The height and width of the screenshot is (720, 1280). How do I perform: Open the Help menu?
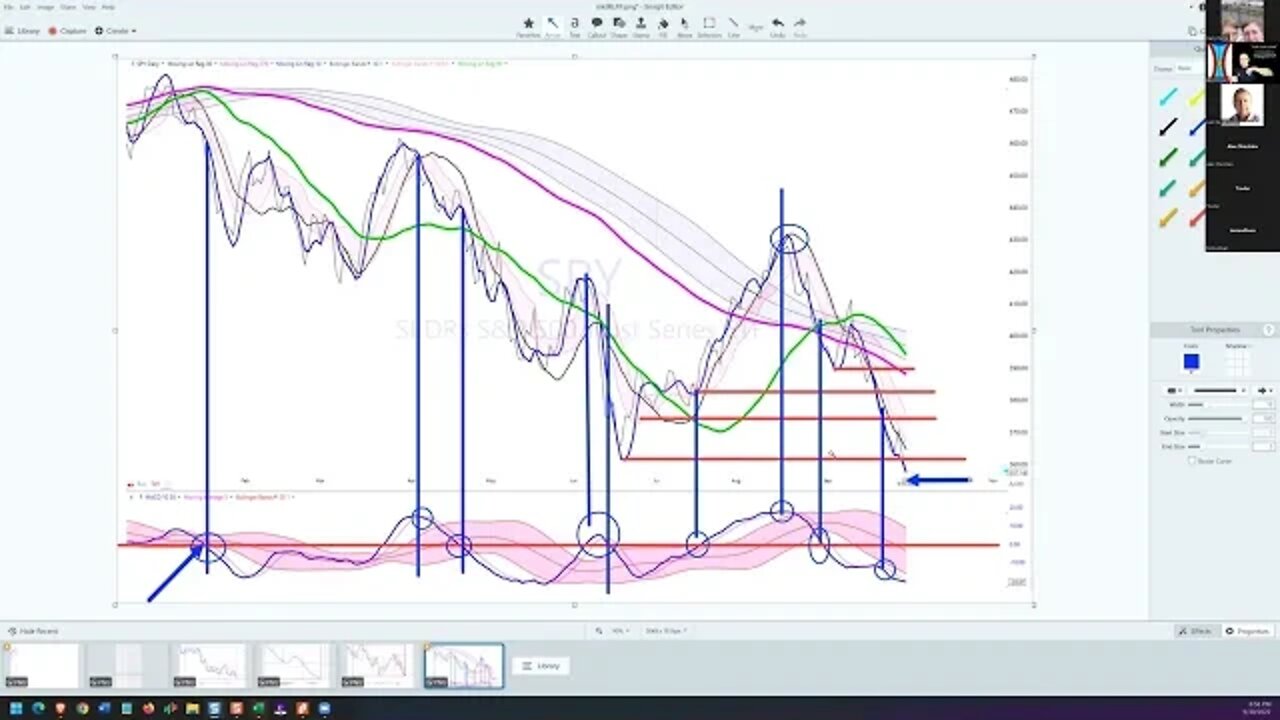tap(107, 6)
